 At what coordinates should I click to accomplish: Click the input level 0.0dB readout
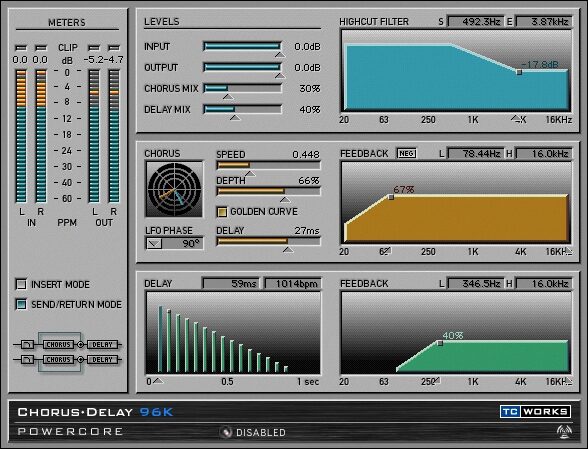[x=307, y=47]
